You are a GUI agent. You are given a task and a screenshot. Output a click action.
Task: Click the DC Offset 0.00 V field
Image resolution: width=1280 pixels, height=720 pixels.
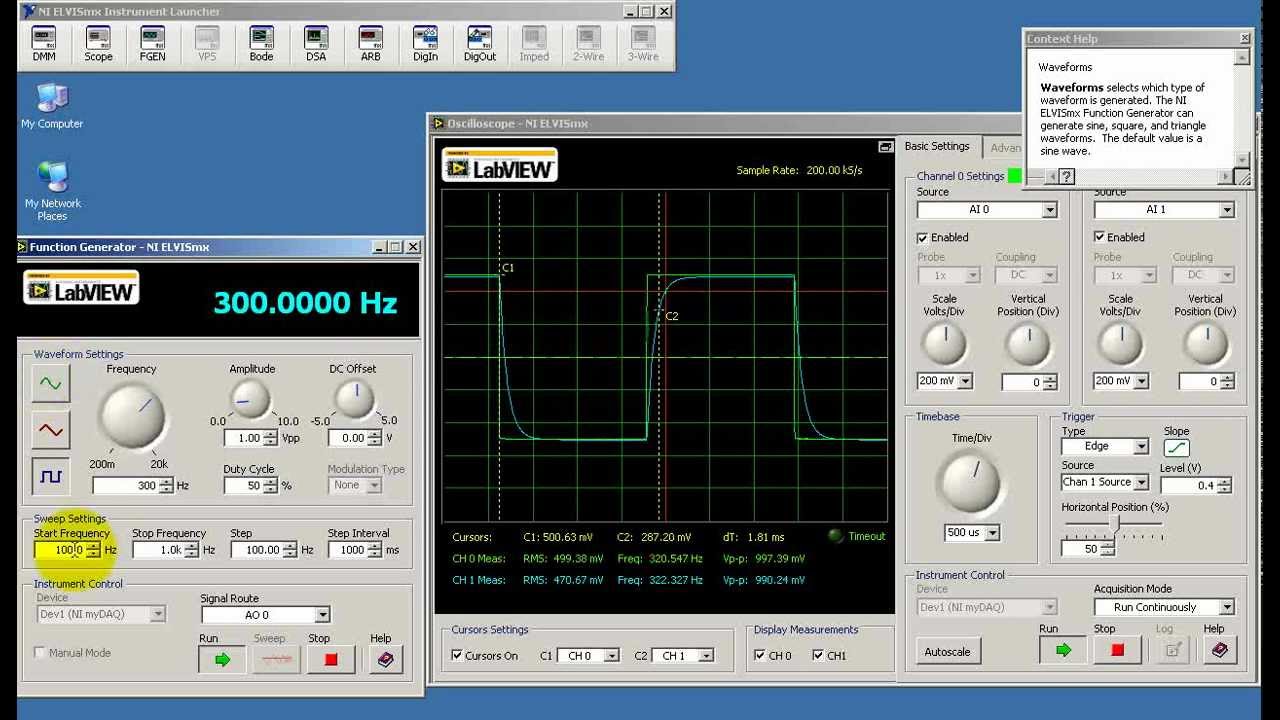click(x=347, y=438)
